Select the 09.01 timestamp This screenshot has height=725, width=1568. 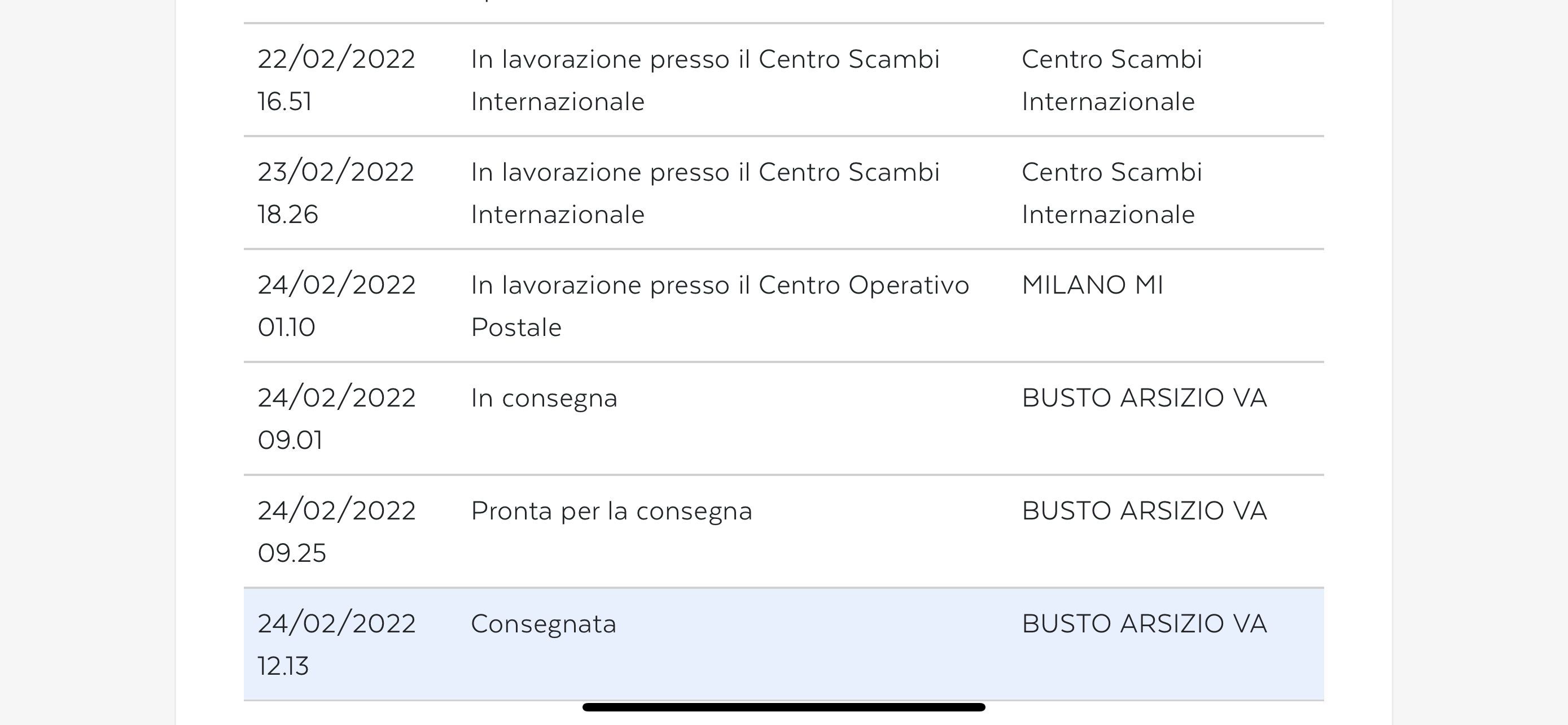pos(290,440)
